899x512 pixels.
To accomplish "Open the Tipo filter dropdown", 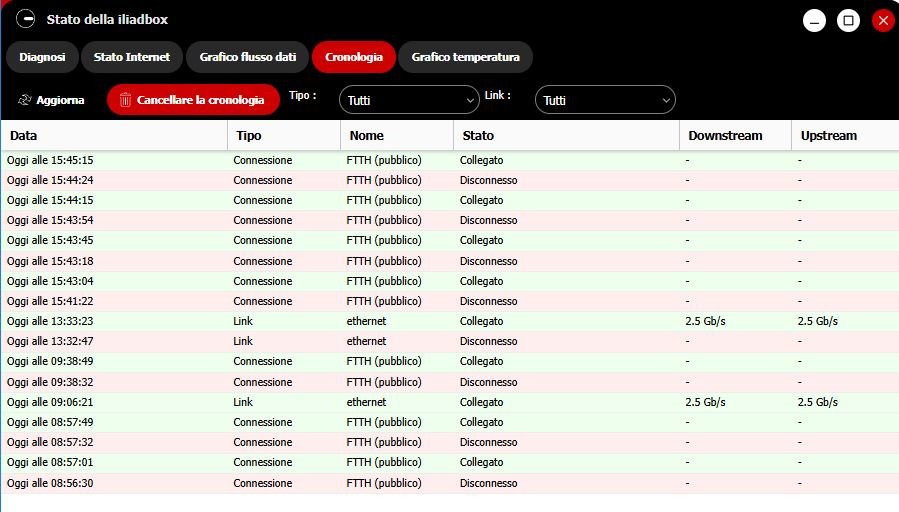I will coord(409,100).
